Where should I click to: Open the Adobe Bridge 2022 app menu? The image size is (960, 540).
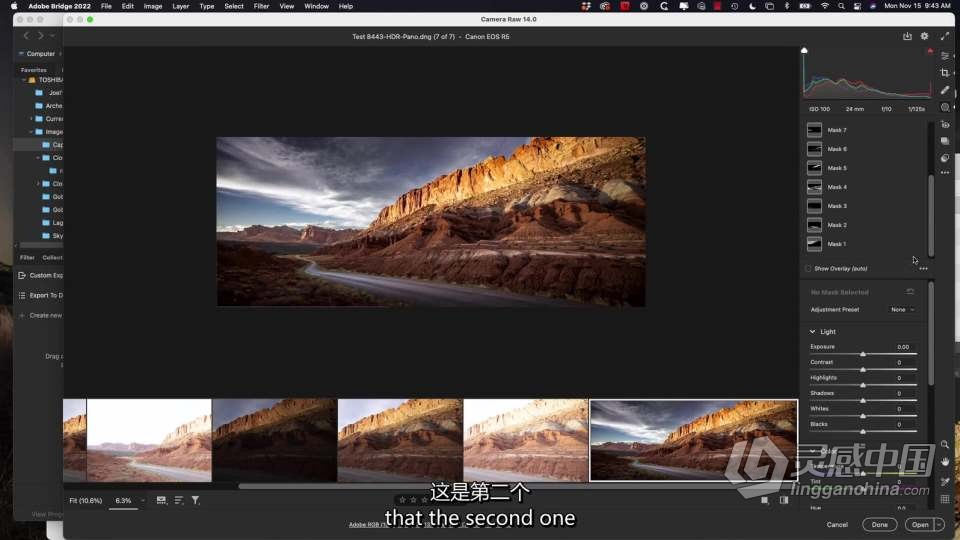coord(59,6)
